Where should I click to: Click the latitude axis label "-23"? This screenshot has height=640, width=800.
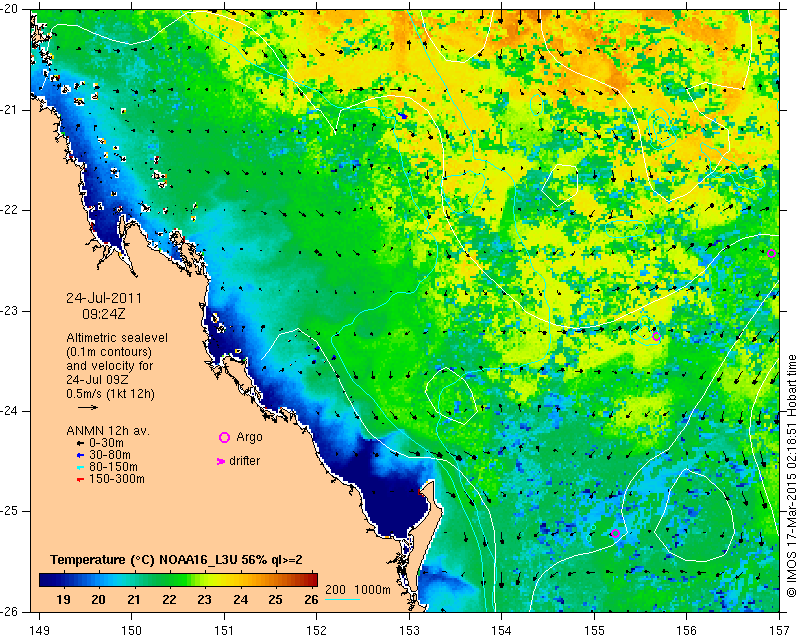[11, 311]
